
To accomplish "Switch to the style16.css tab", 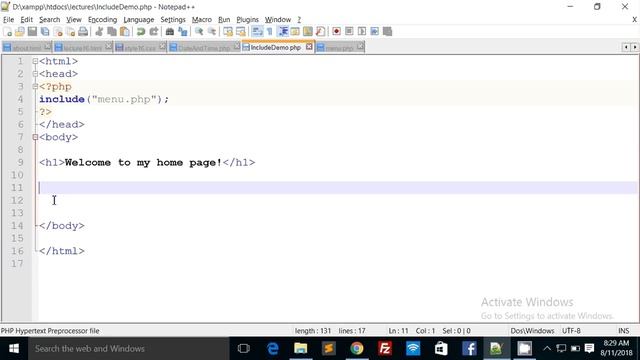I will (x=140, y=48).
